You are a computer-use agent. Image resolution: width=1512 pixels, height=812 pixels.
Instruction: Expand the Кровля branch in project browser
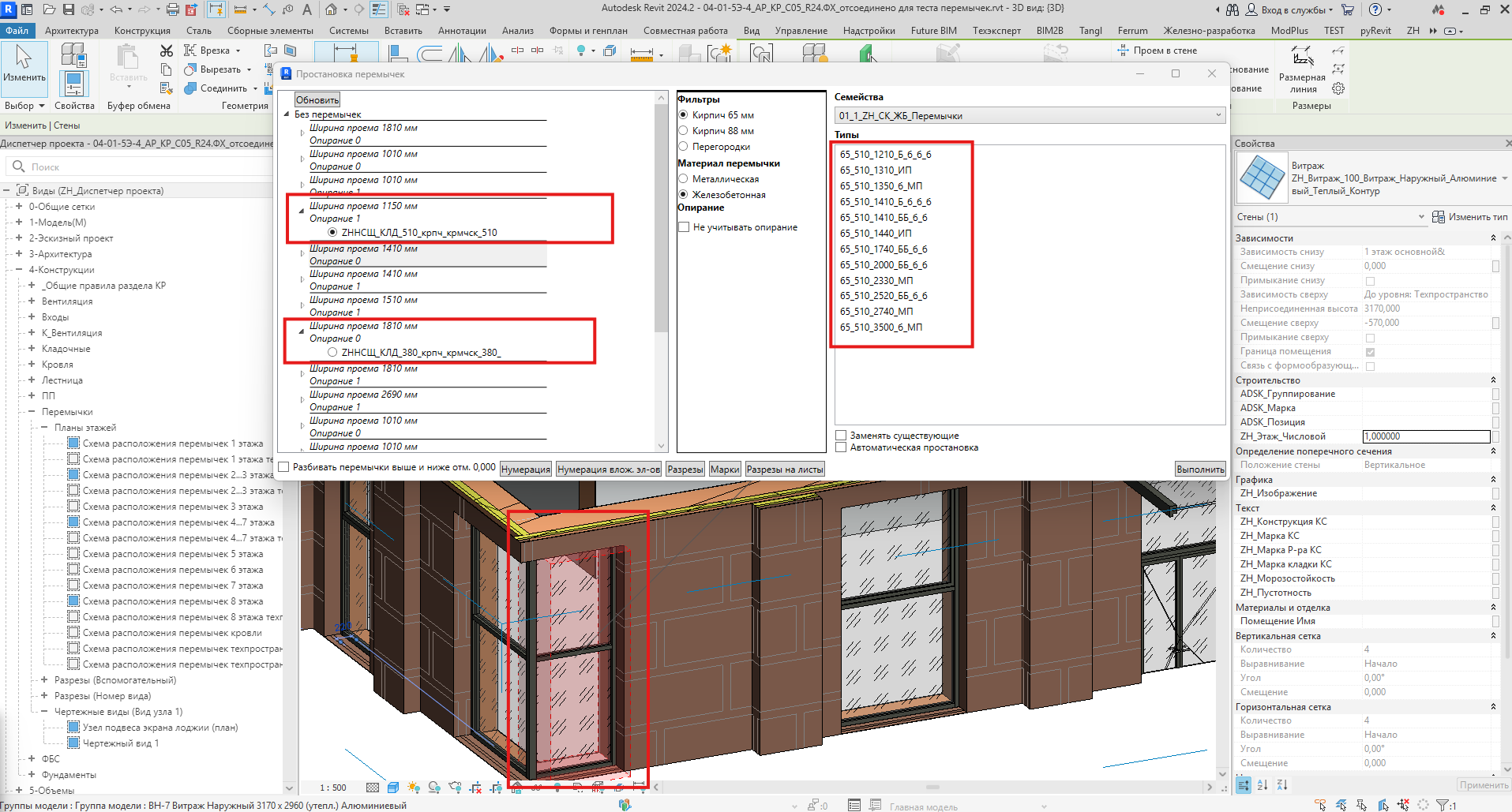pyautogui.click(x=32, y=365)
